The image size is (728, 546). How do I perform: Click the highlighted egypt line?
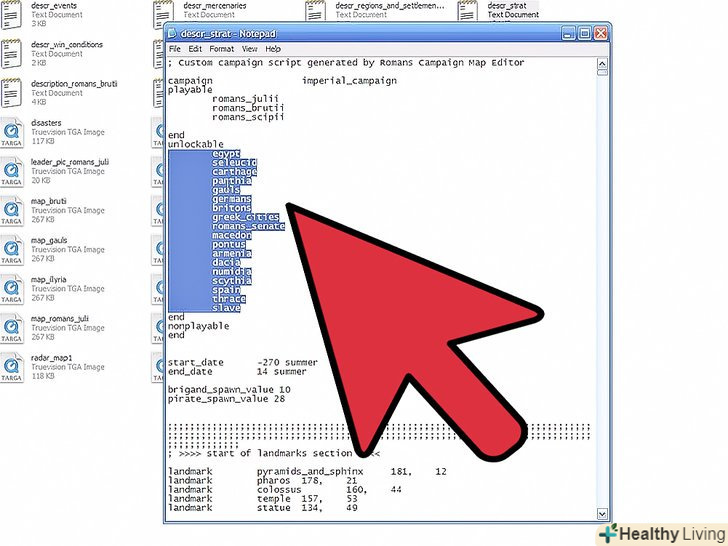click(226, 153)
